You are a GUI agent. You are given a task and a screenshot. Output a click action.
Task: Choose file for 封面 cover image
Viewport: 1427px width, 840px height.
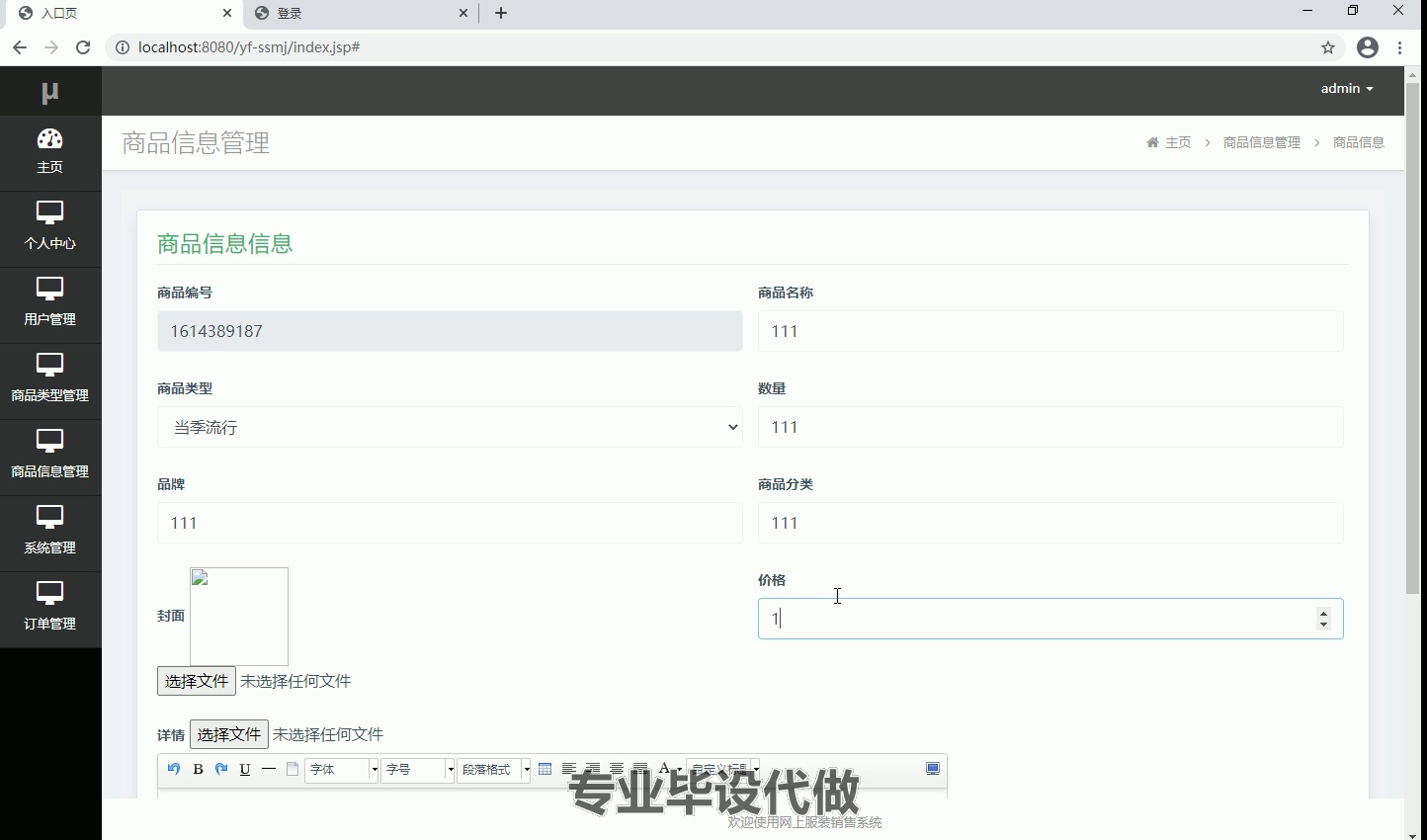pyautogui.click(x=197, y=681)
